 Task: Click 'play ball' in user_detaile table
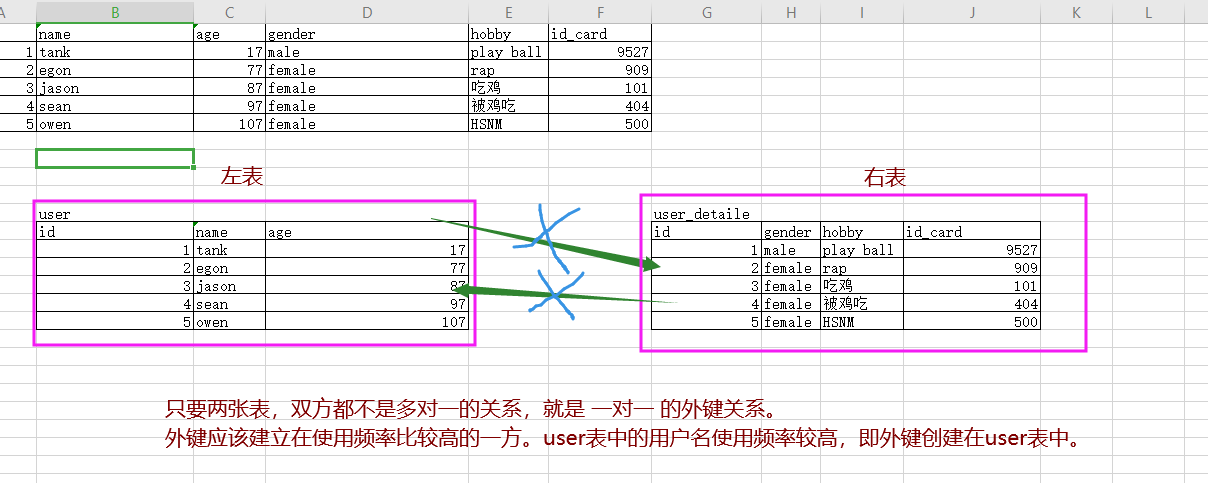click(x=862, y=250)
